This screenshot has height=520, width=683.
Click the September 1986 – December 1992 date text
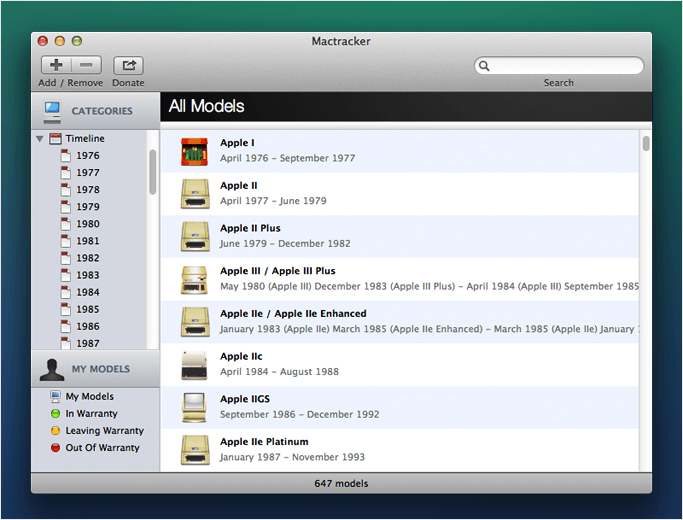[300, 414]
